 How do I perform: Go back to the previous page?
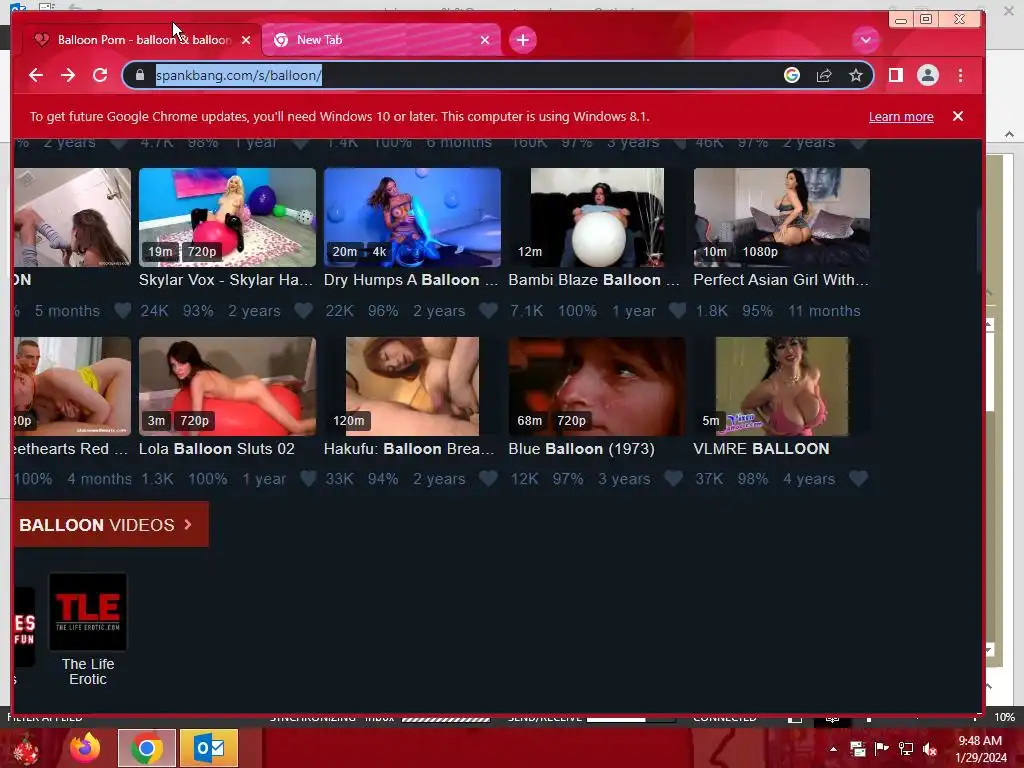36,75
